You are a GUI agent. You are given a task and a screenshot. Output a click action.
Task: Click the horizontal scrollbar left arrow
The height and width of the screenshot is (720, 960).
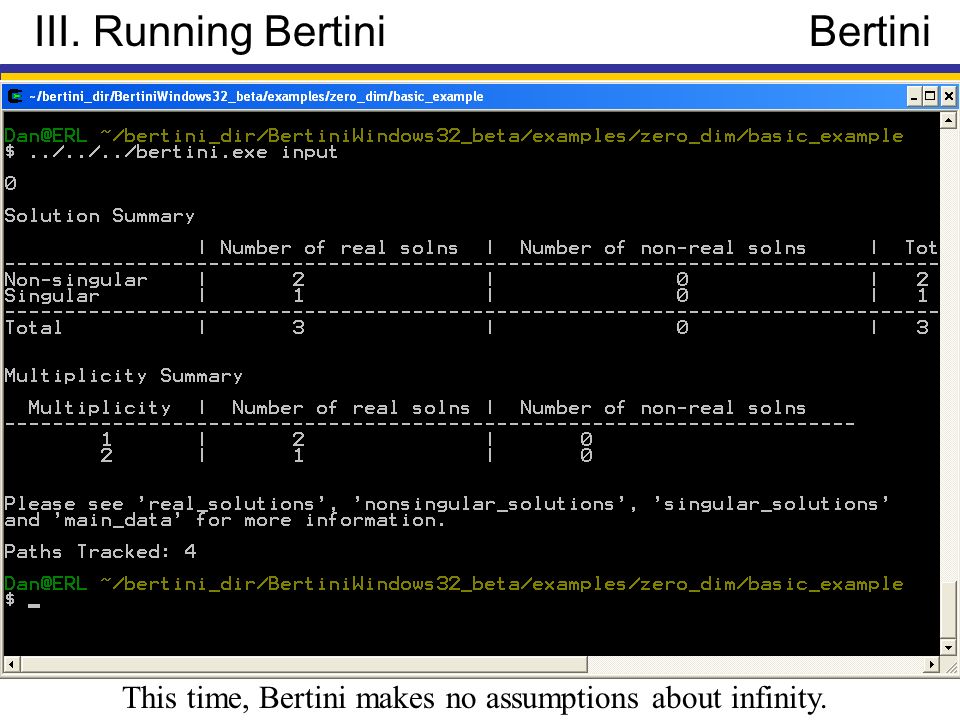coord(11,664)
